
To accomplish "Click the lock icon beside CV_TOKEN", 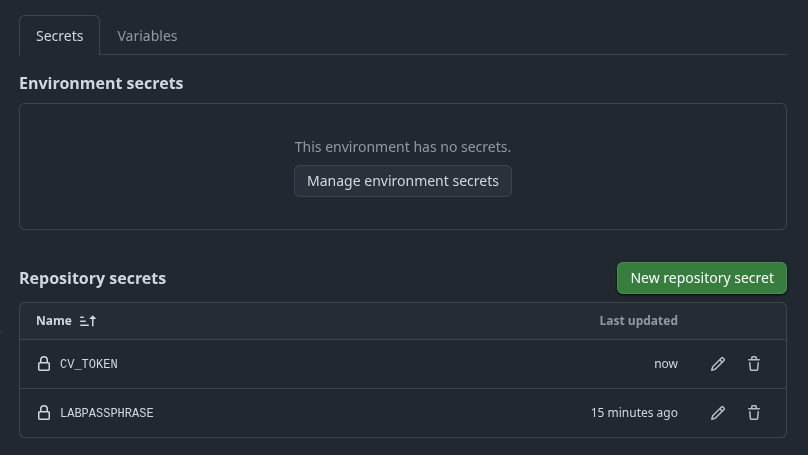I will tap(44, 364).
